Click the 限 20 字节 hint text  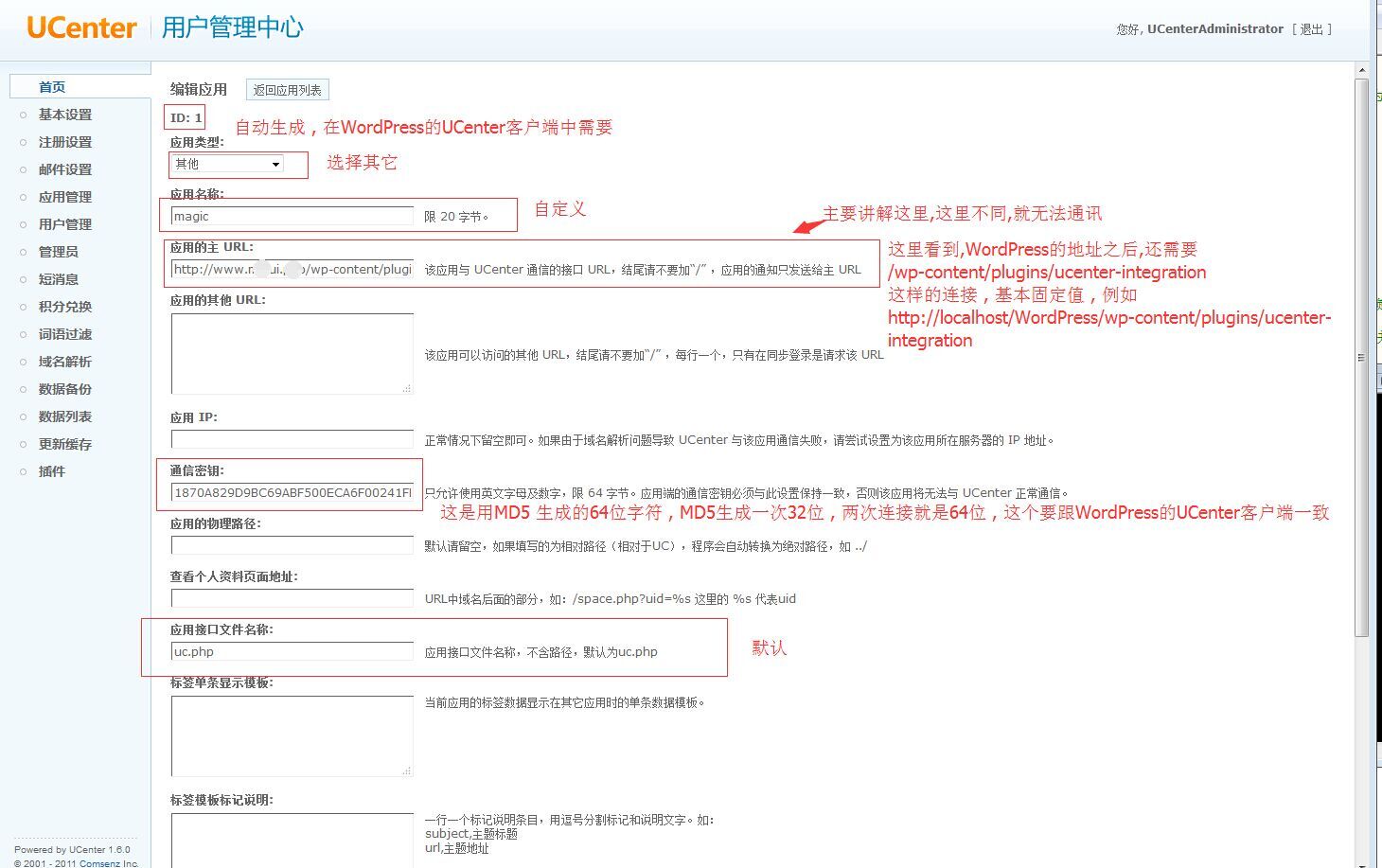pyautogui.click(x=456, y=217)
